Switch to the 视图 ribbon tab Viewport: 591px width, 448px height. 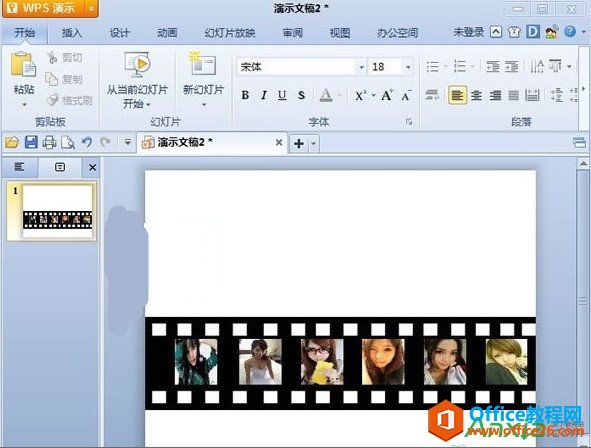tap(340, 33)
